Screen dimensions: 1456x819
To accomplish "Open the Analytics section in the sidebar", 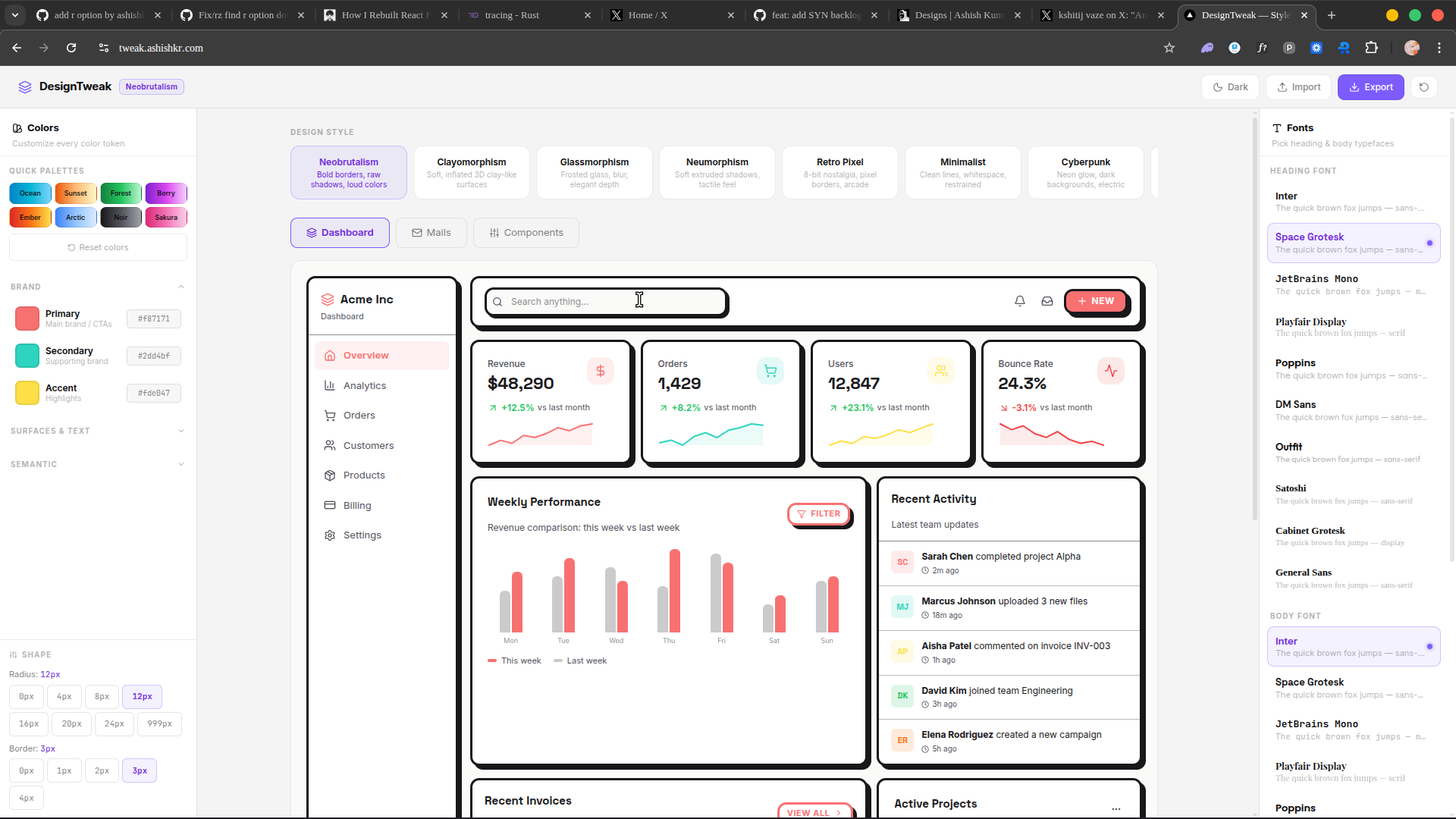I will (365, 385).
